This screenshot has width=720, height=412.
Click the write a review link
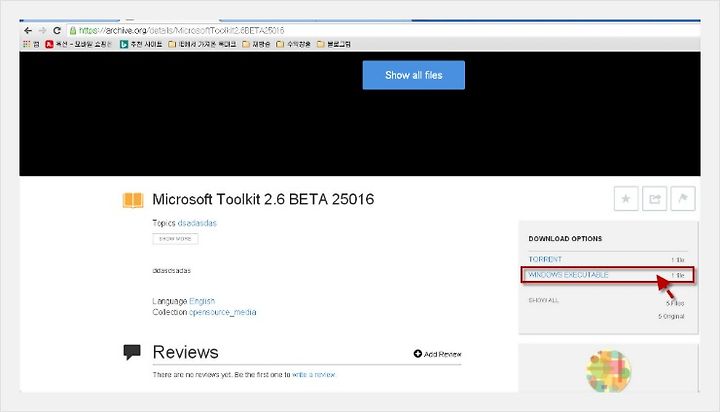[x=314, y=375]
